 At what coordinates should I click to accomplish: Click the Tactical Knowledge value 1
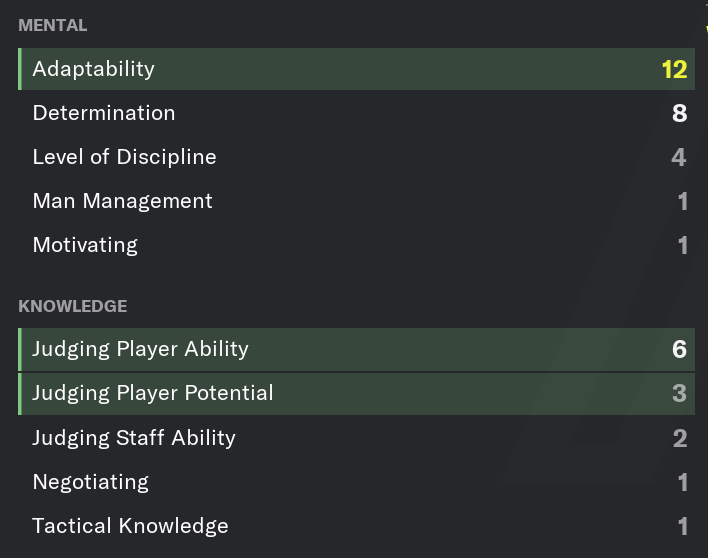tap(683, 526)
